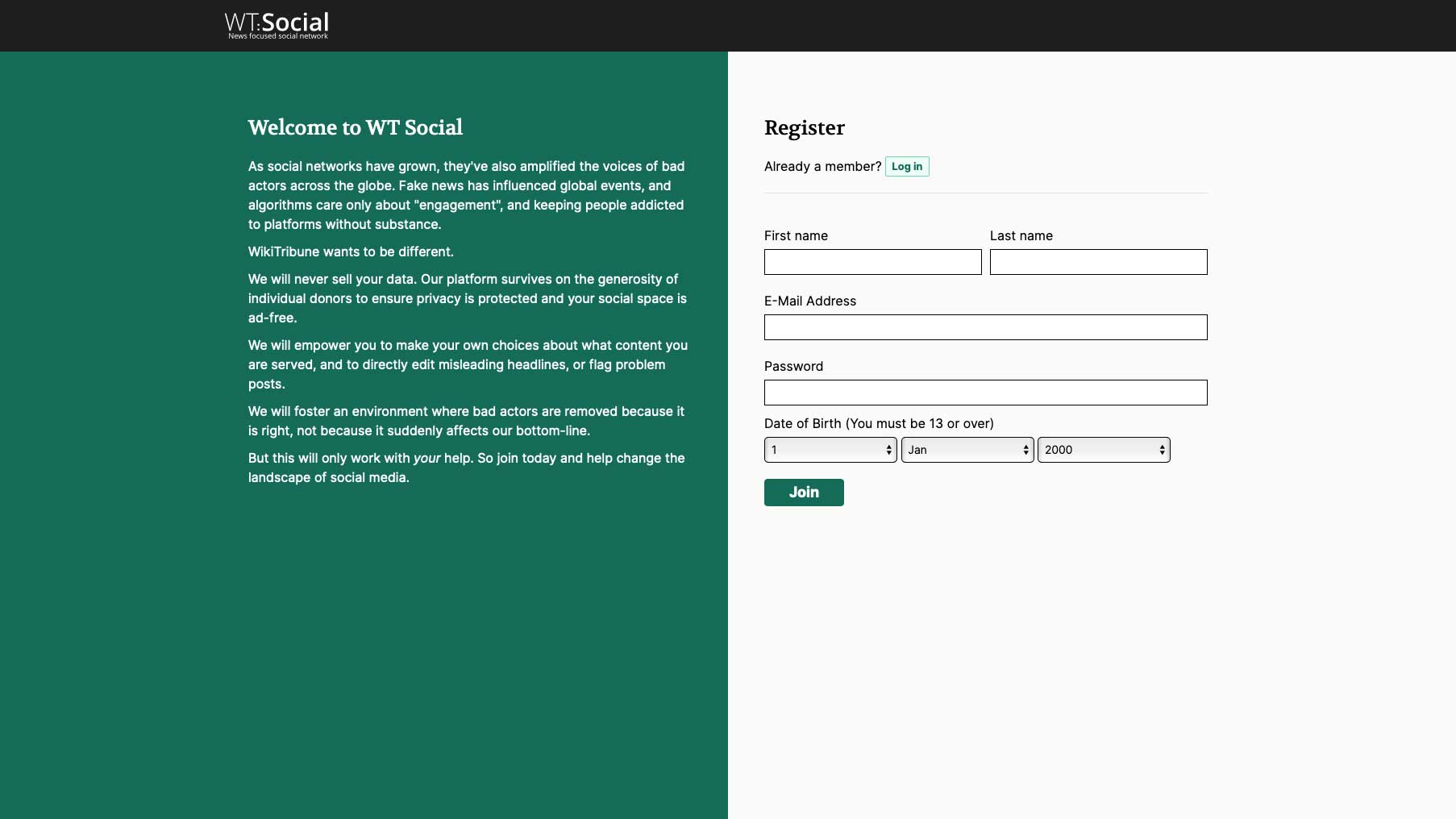Screen dimensions: 1456x819
Task: Click the Last name label
Action: 1021,236
